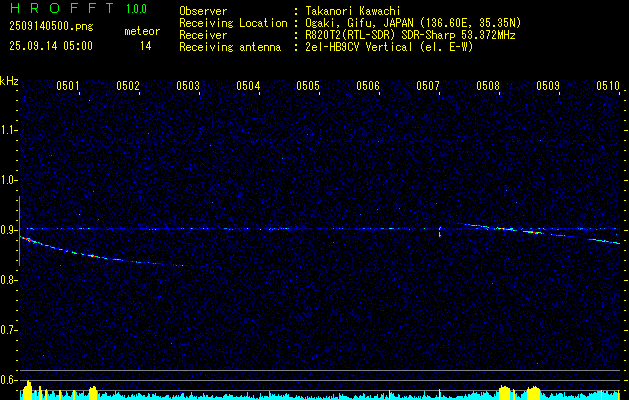Select the 0507 time marker
629x400 pixels.
[x=428, y=87]
